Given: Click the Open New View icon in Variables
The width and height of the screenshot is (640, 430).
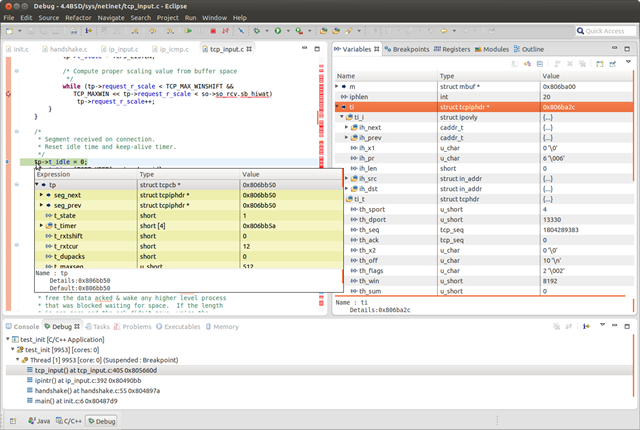Looking at the screenshot, I should [x=600, y=64].
